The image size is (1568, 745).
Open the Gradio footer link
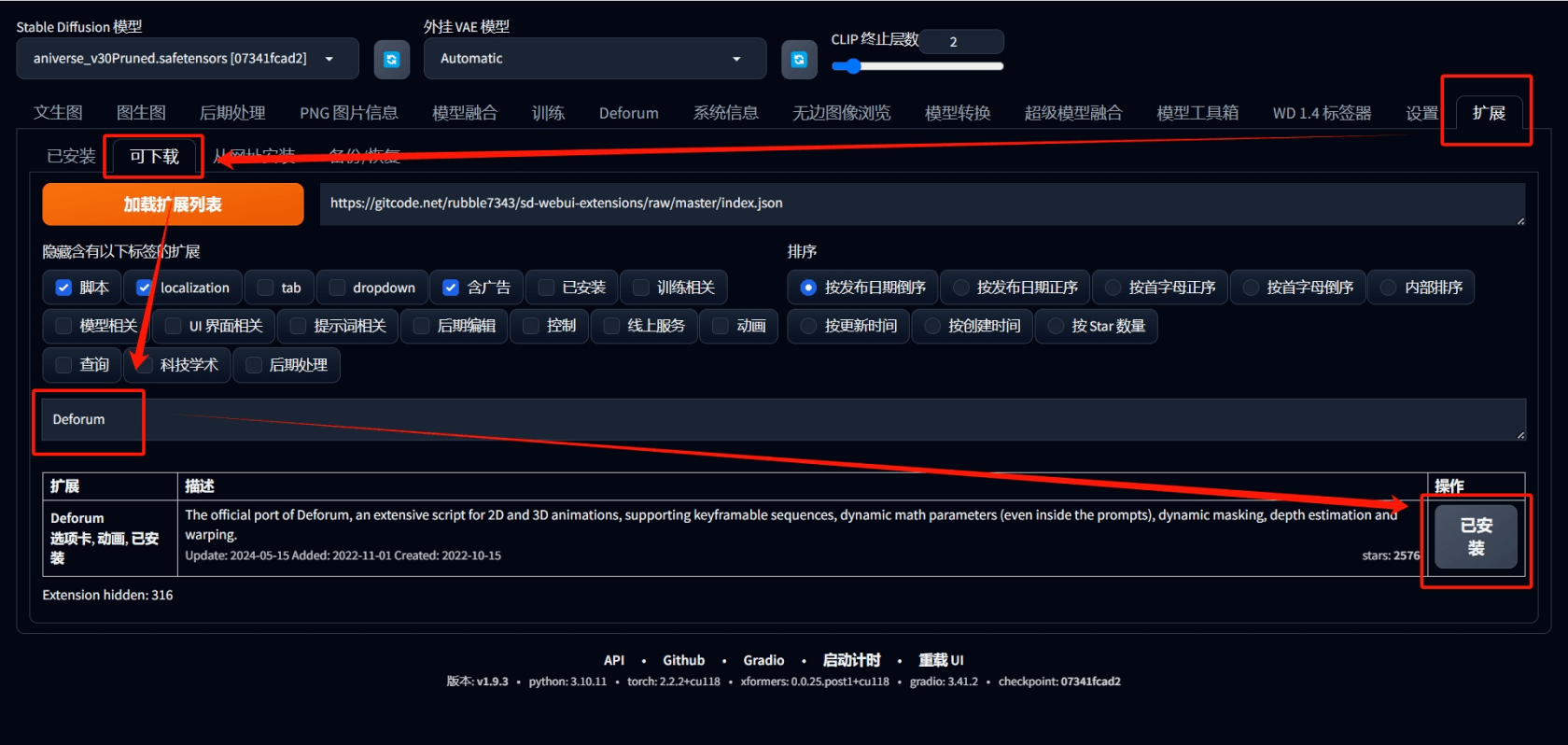coord(763,660)
